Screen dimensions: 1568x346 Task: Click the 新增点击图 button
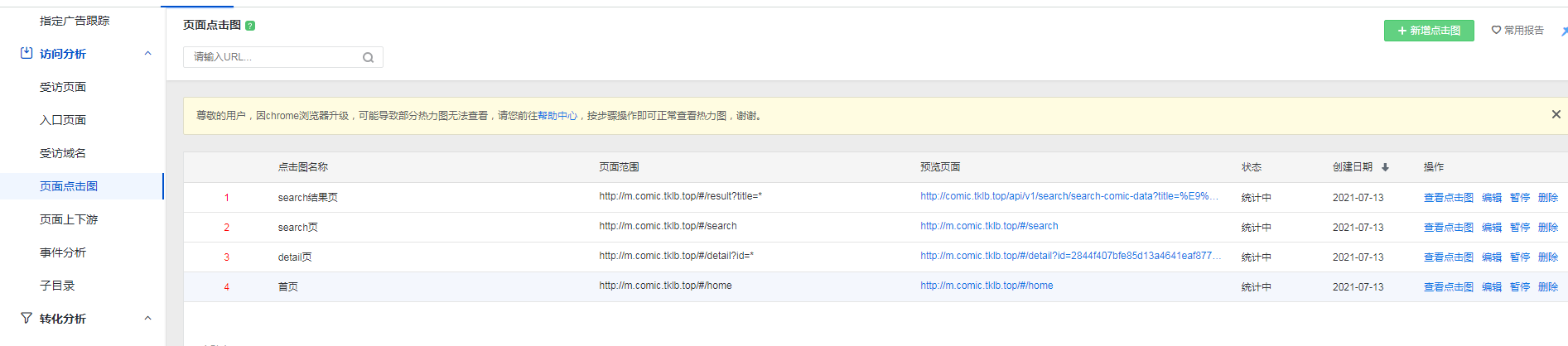(x=1428, y=31)
